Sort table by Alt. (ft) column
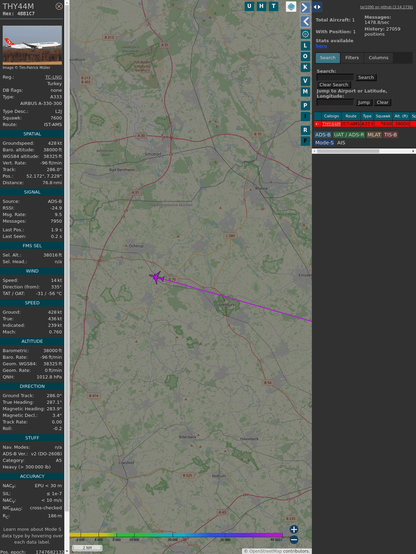 401,116
